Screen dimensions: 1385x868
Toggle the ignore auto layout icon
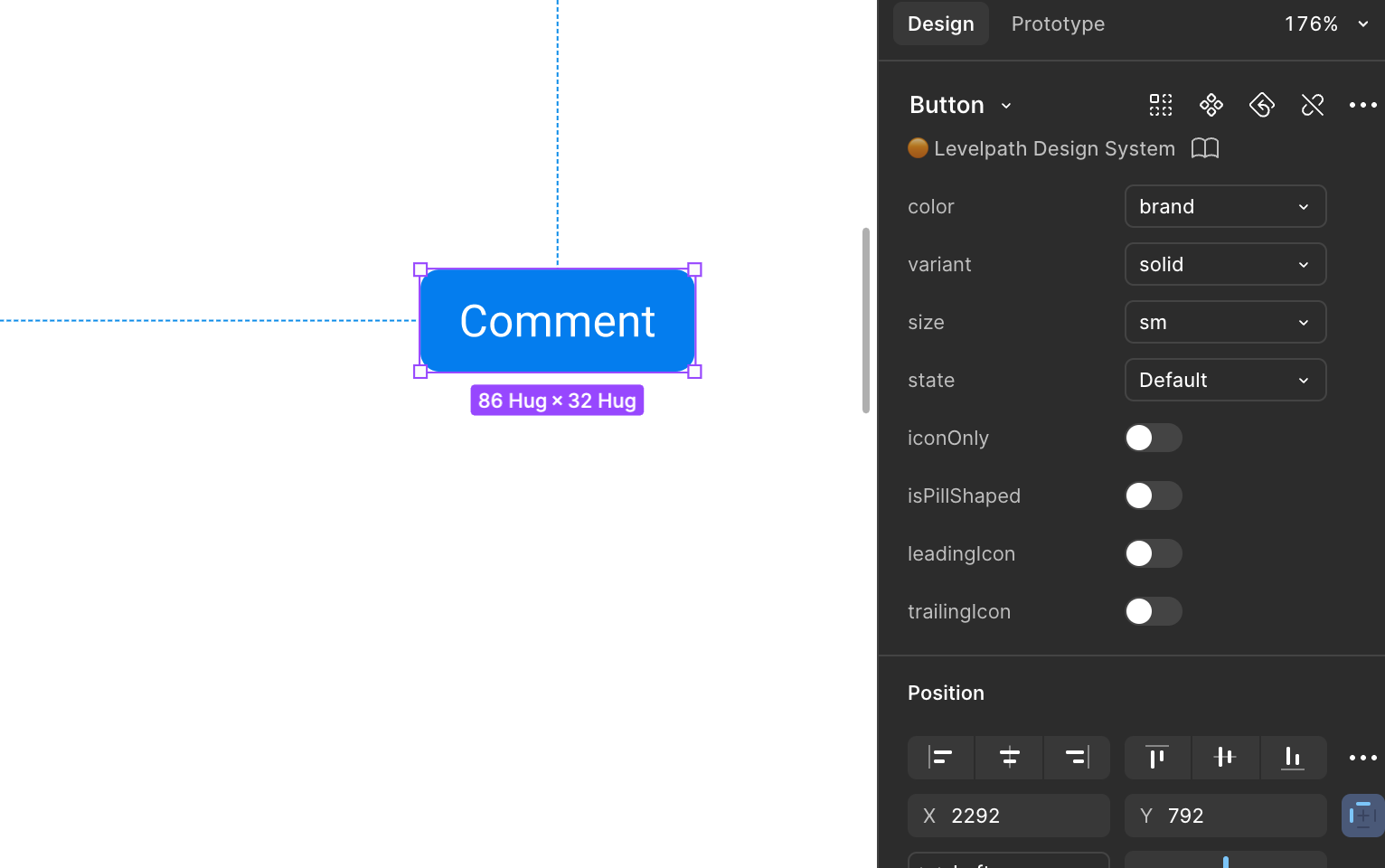pos(1363,816)
